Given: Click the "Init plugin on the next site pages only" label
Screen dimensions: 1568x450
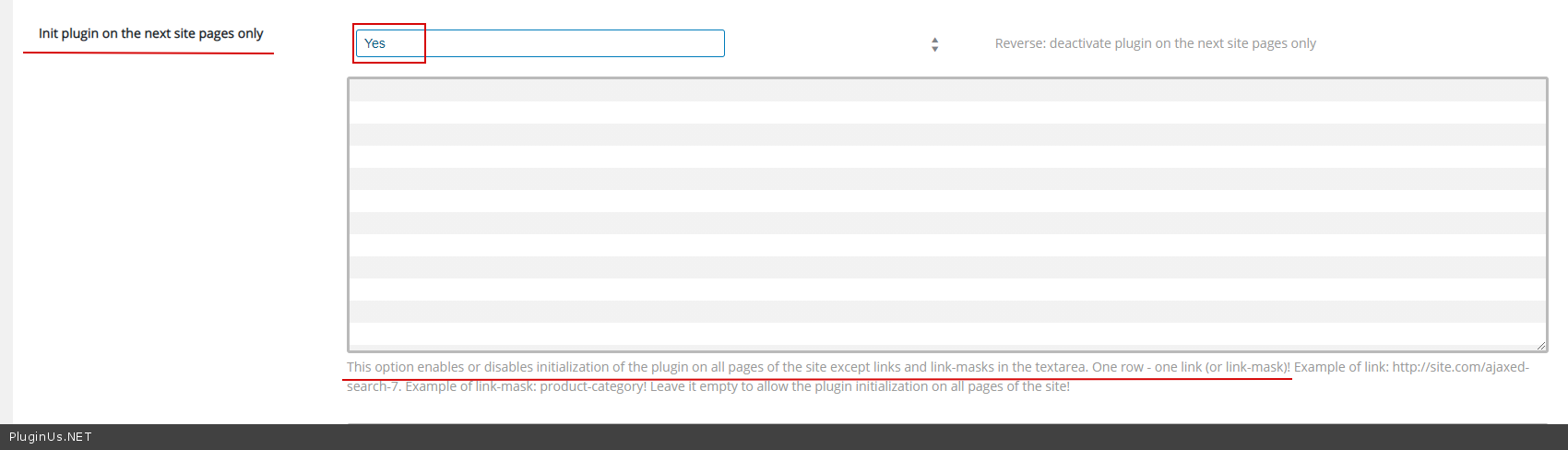Looking at the screenshot, I should [x=150, y=33].
